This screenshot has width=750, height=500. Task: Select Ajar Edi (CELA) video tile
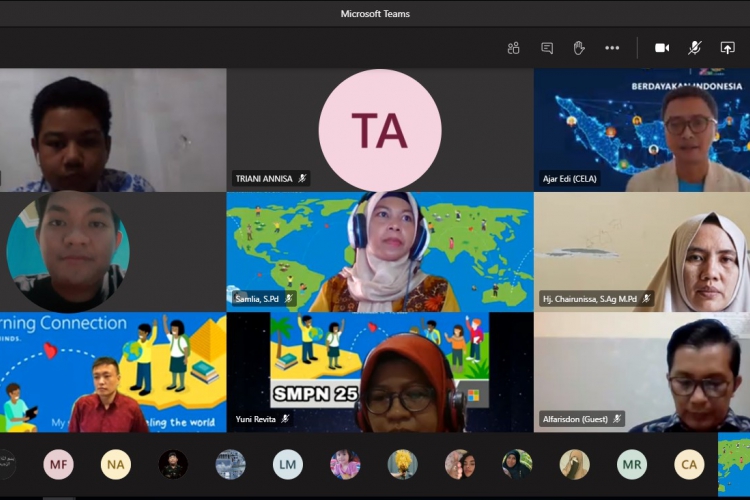click(642, 130)
